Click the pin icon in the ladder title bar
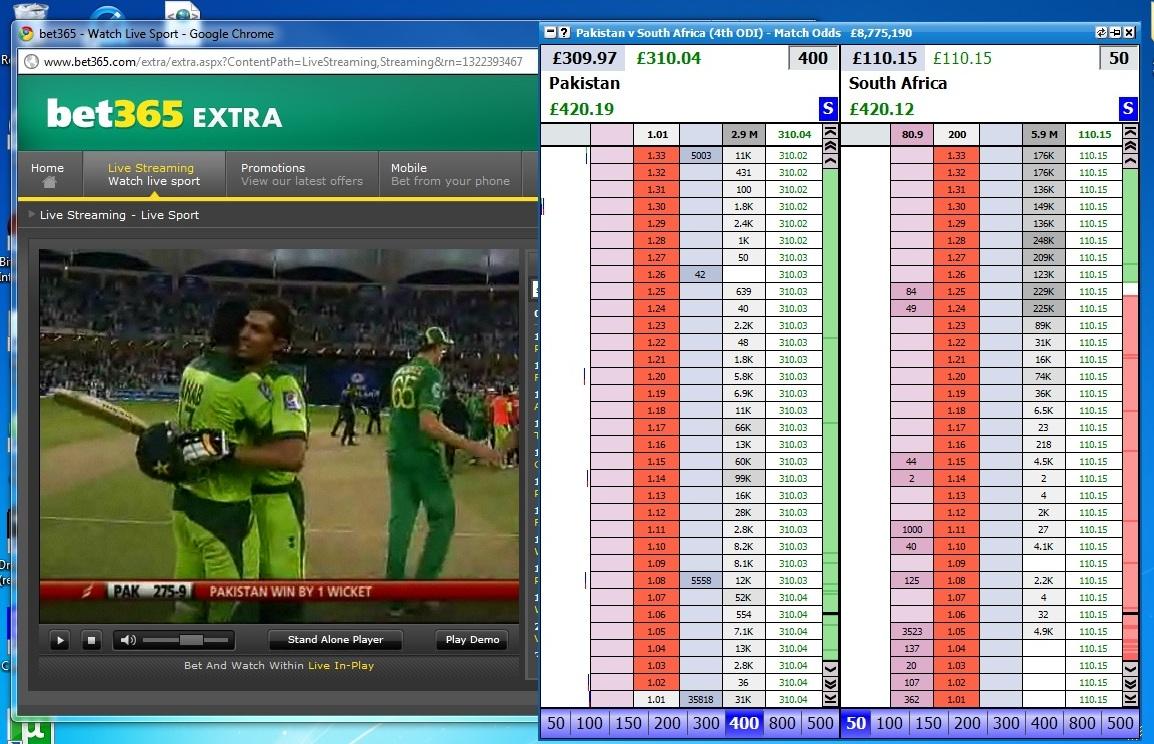Screen dimensions: 1154x744 [x=1115, y=32]
